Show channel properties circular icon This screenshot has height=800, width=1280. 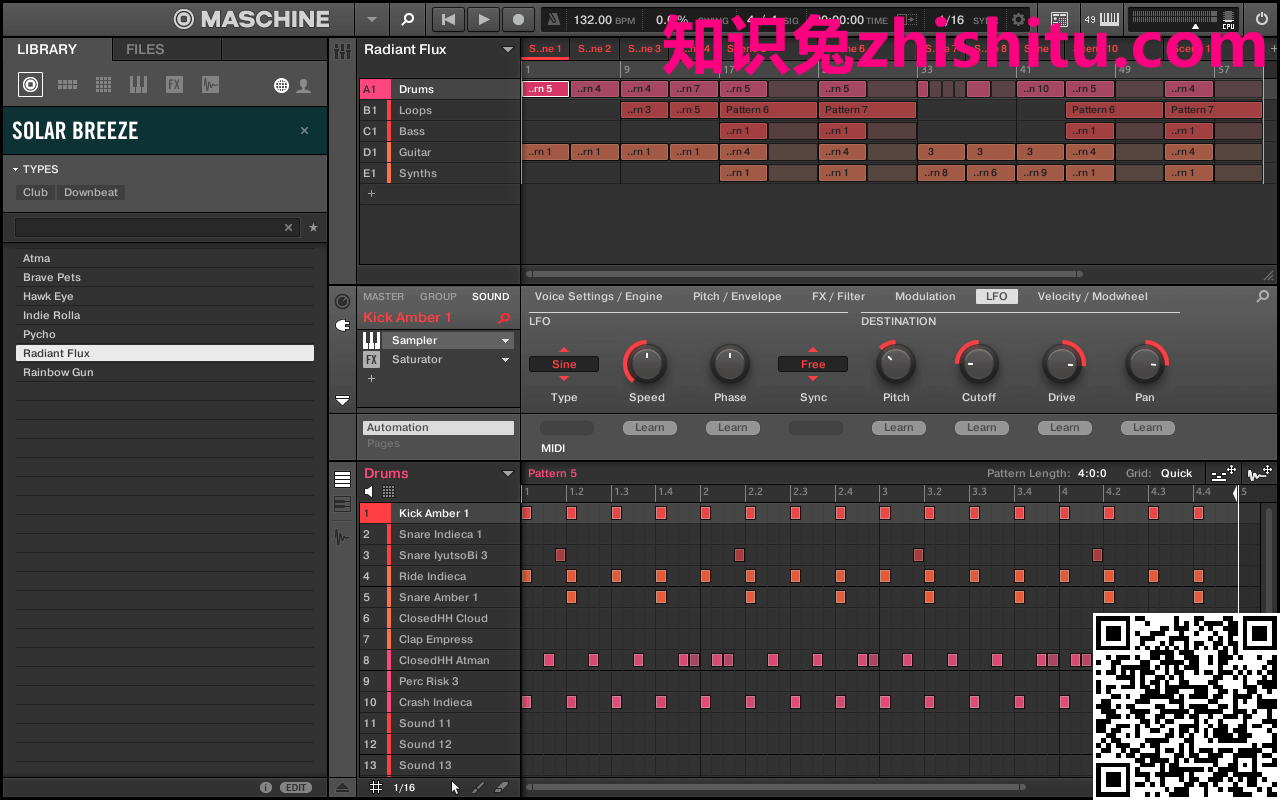point(342,300)
